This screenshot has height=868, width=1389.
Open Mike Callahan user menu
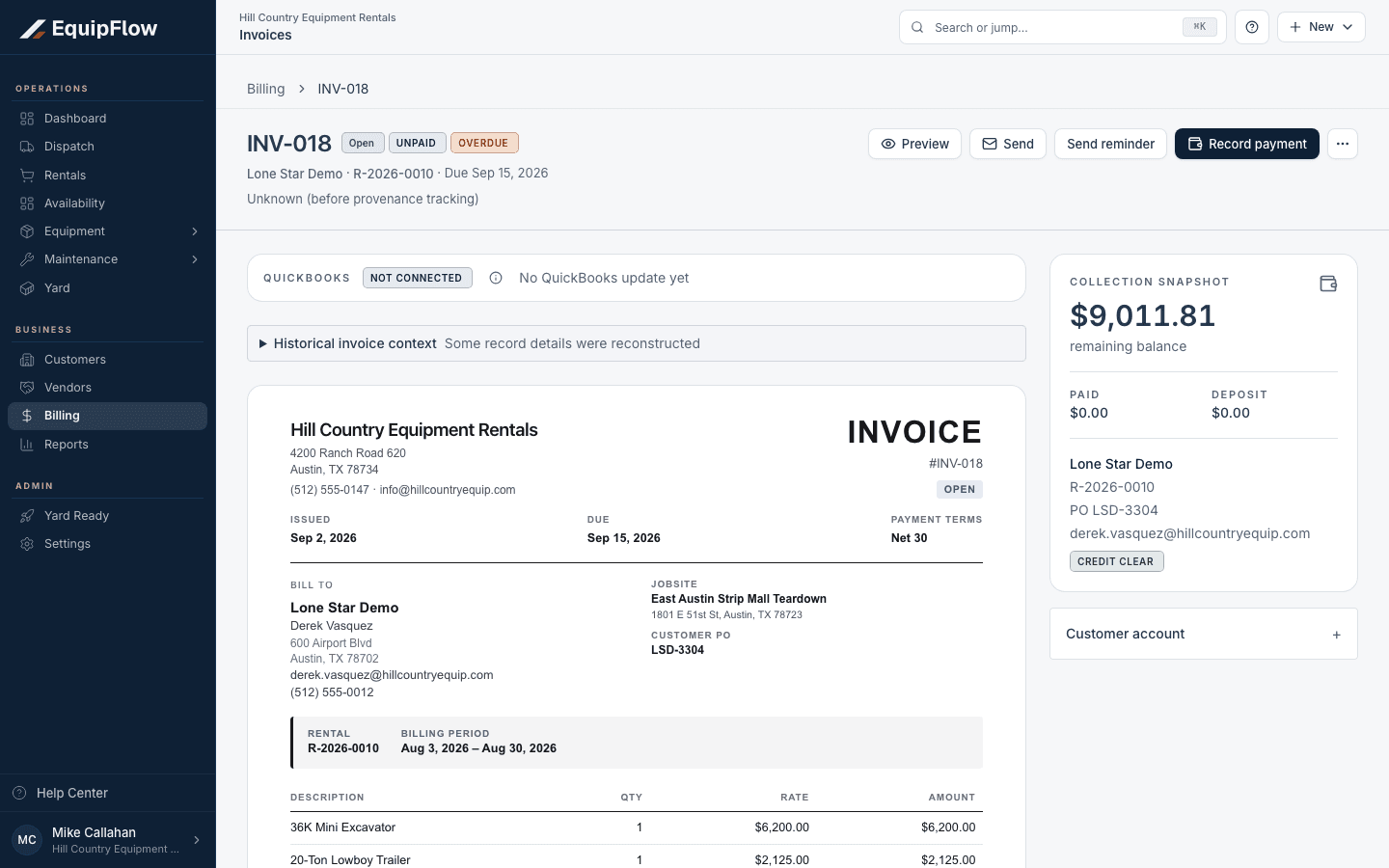click(108, 840)
